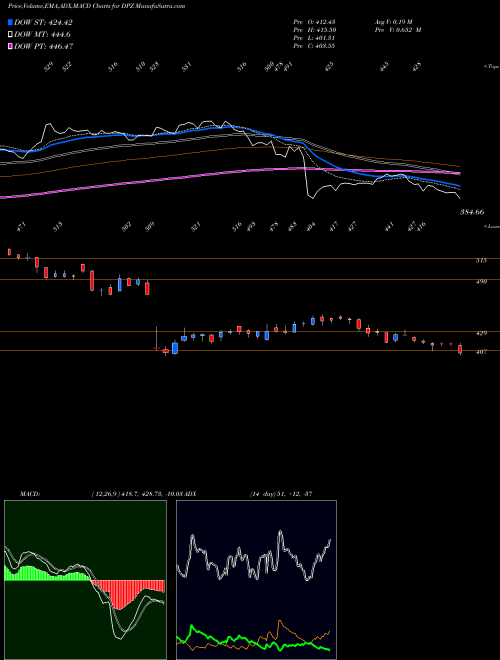
Task: Click the 'Pre L: 401.31' low value
Action: [314, 38]
